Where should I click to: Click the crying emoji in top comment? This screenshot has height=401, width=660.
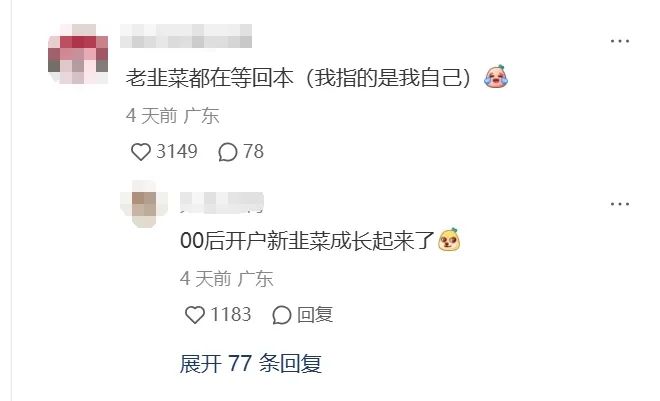pos(496,77)
